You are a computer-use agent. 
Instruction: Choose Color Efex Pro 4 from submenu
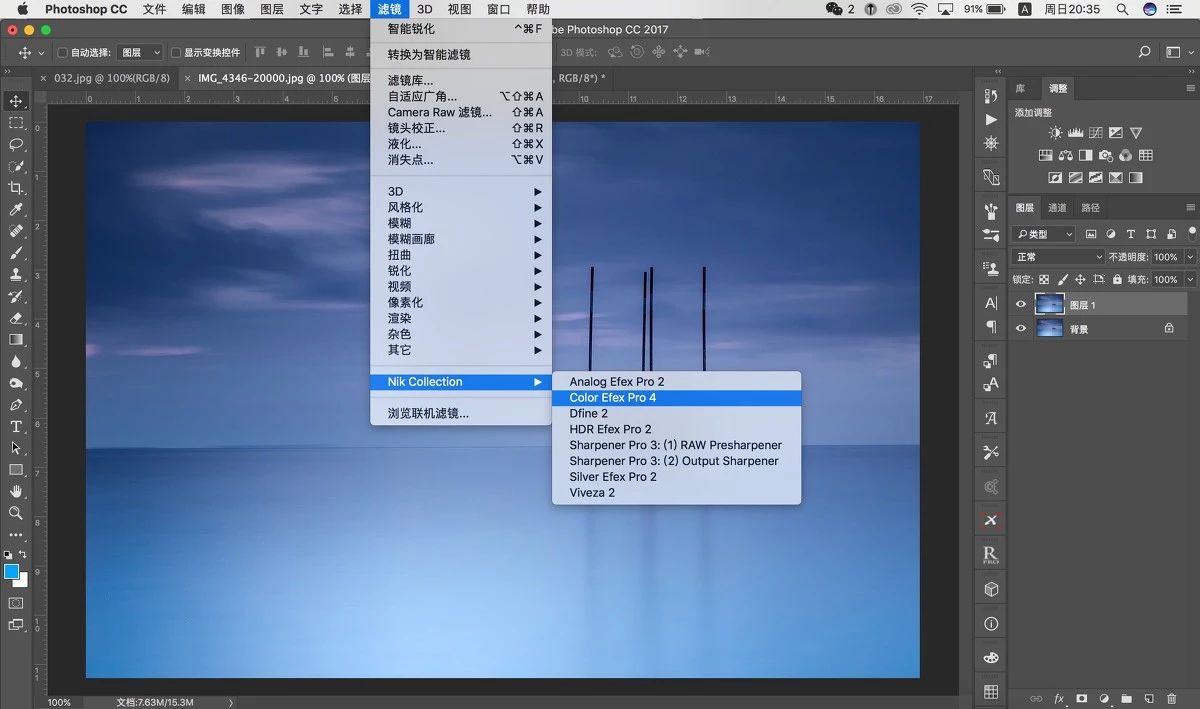613,398
